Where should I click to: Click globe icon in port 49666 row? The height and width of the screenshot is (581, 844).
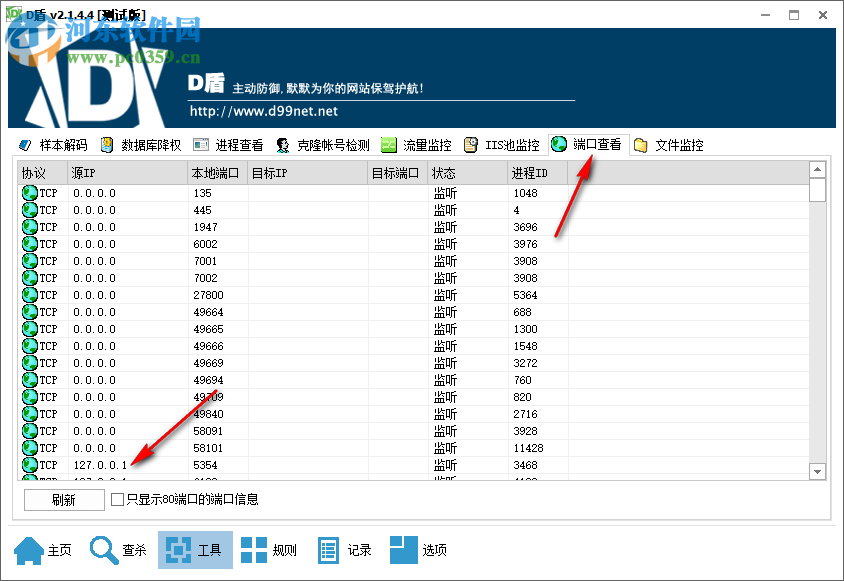(x=30, y=346)
